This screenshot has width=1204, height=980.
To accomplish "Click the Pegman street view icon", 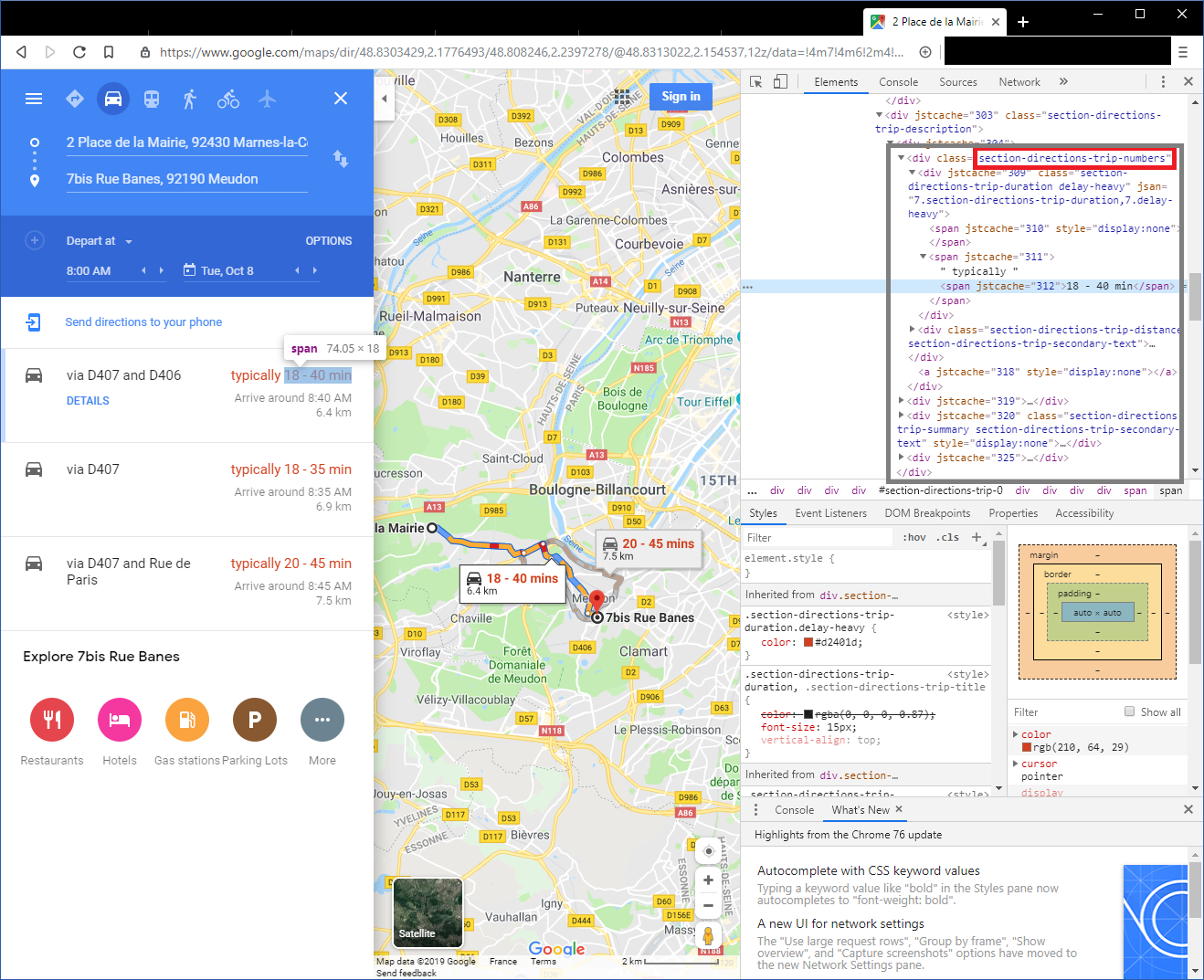I will pos(708,935).
